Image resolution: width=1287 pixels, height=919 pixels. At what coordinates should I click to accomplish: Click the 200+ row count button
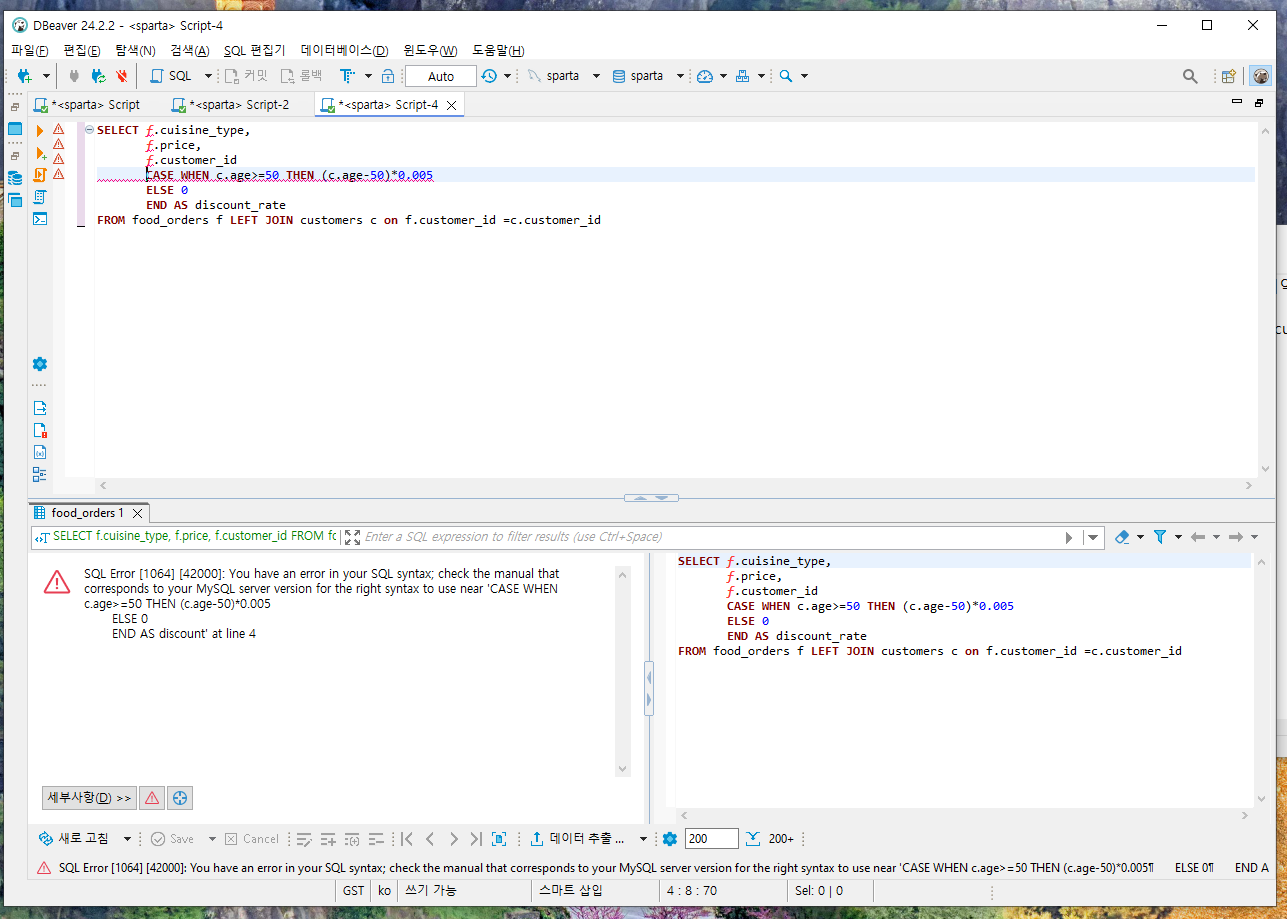tap(770, 839)
